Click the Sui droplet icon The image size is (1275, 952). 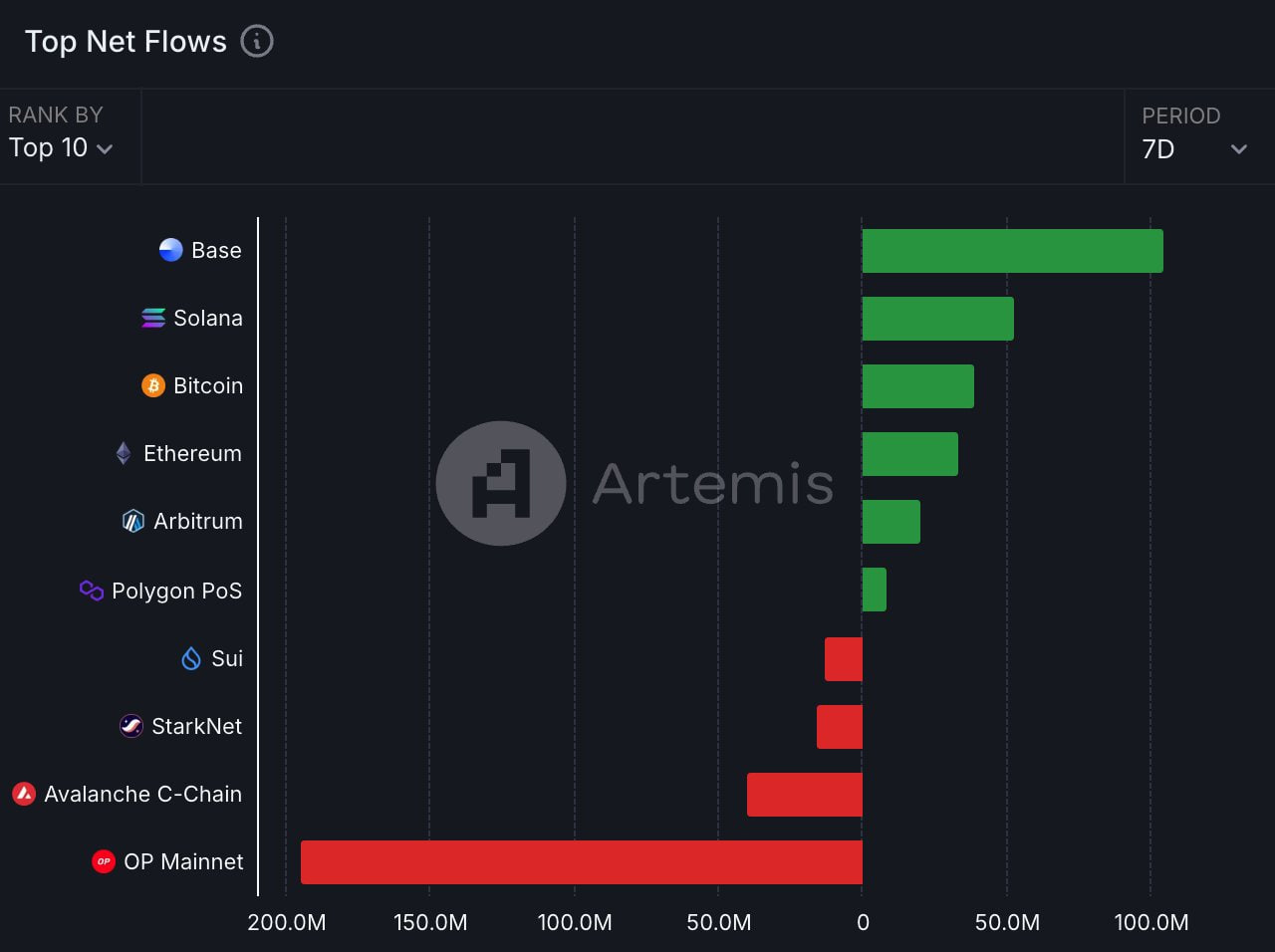[x=190, y=658]
